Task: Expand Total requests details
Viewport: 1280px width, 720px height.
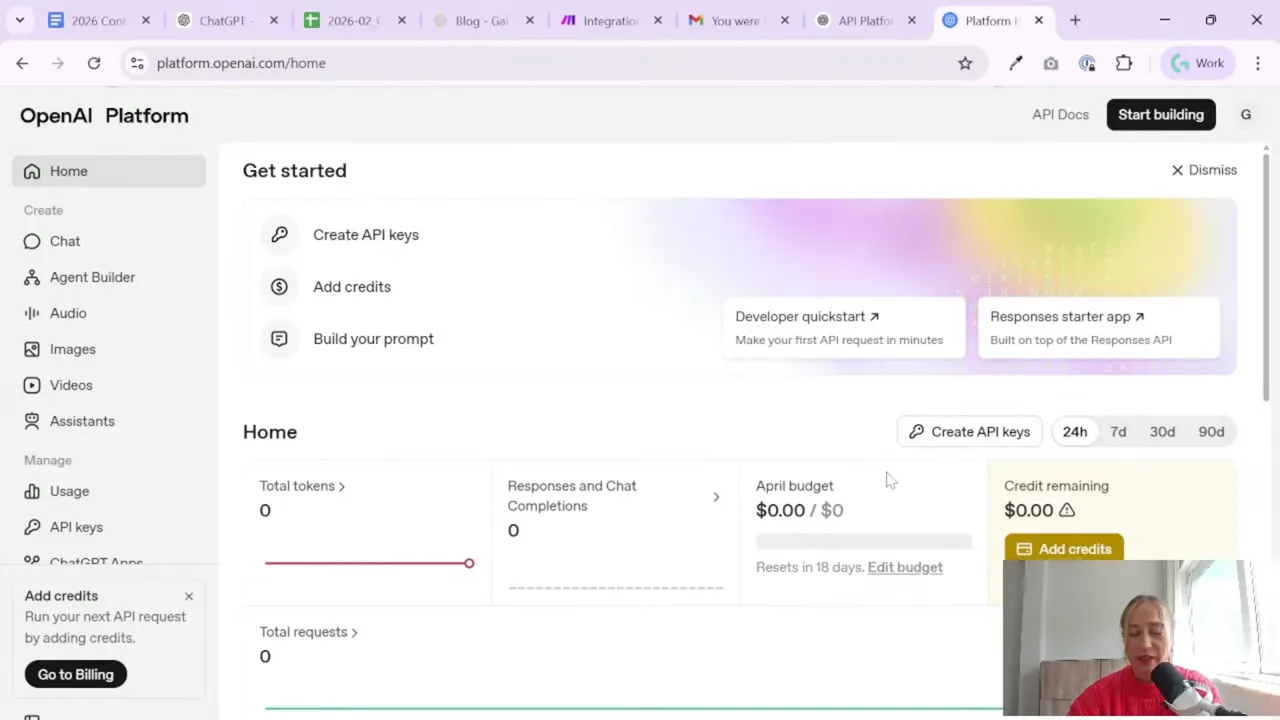Action: point(308,632)
